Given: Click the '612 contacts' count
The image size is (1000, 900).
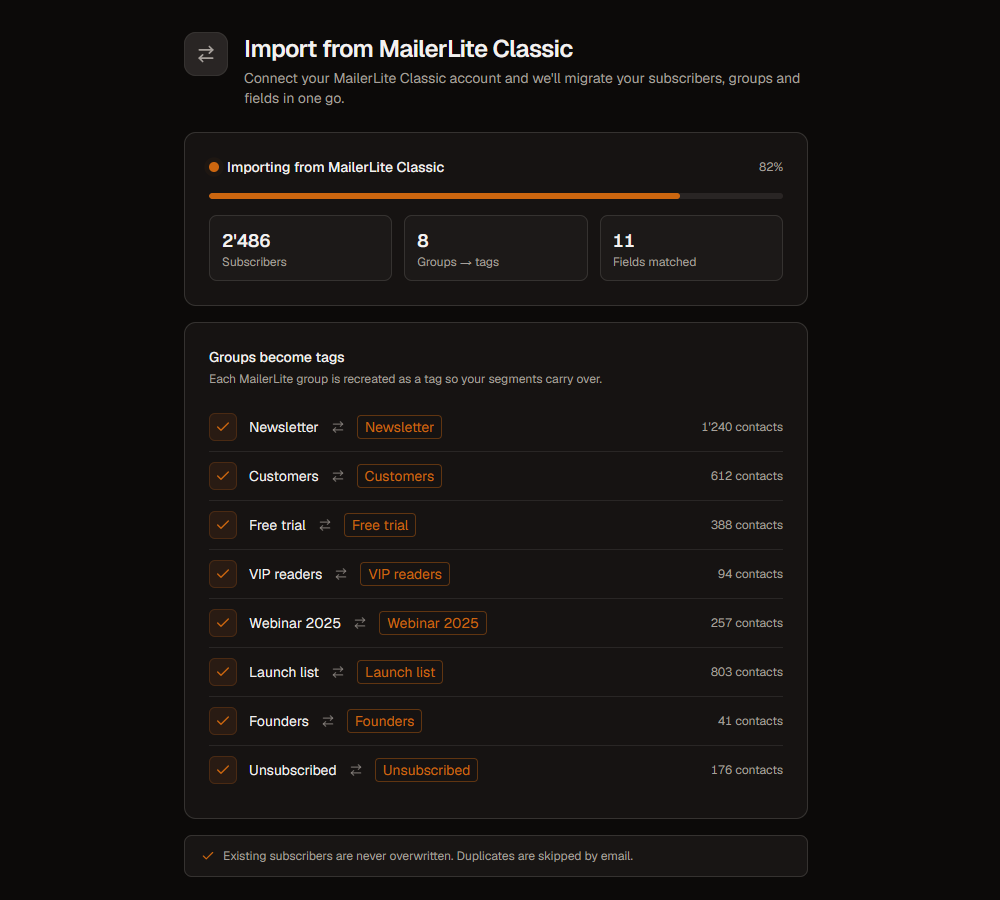Looking at the screenshot, I should (x=747, y=476).
